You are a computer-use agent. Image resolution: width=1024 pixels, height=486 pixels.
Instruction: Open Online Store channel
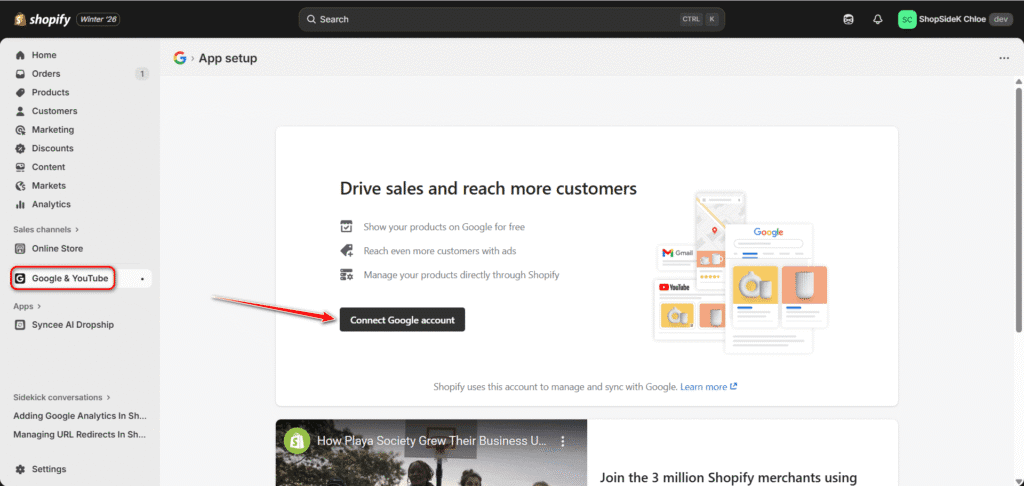coord(57,248)
